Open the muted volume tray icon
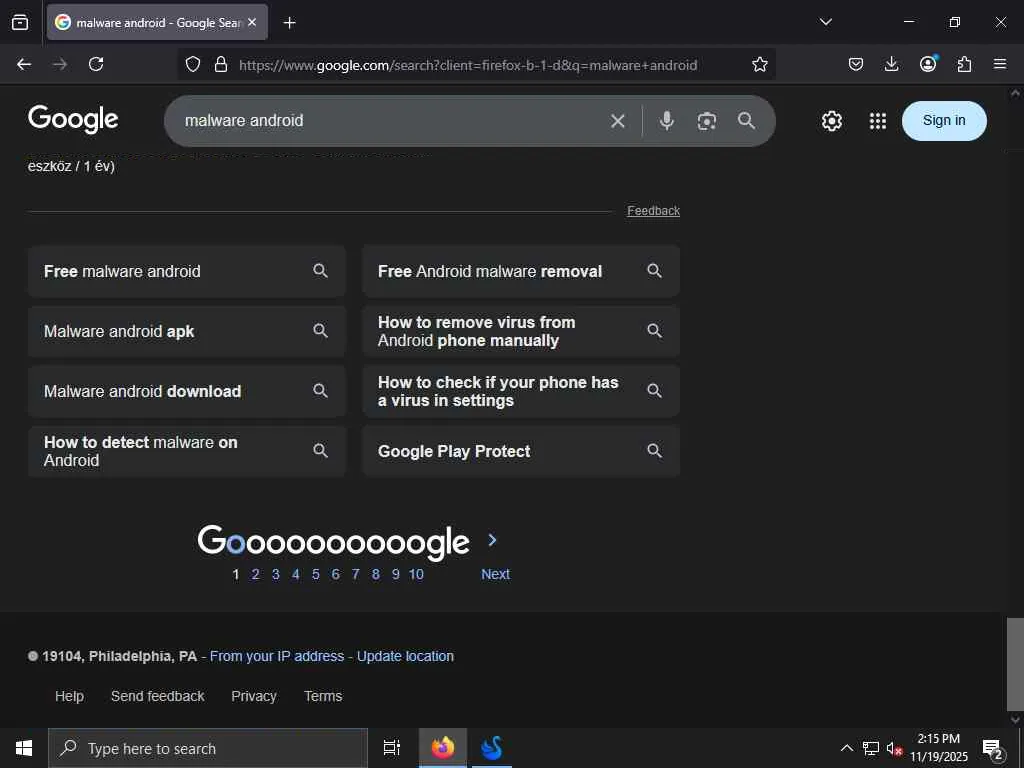Image resolution: width=1024 pixels, height=768 pixels. pos(894,748)
